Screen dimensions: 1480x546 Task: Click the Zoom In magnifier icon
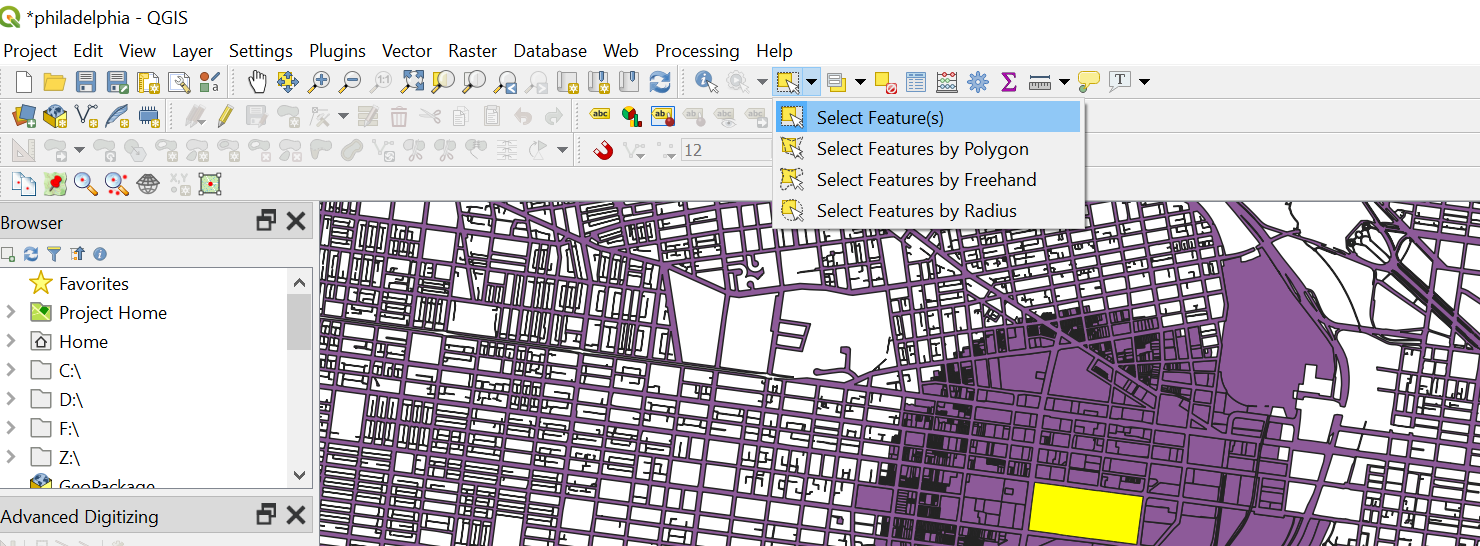[319, 82]
